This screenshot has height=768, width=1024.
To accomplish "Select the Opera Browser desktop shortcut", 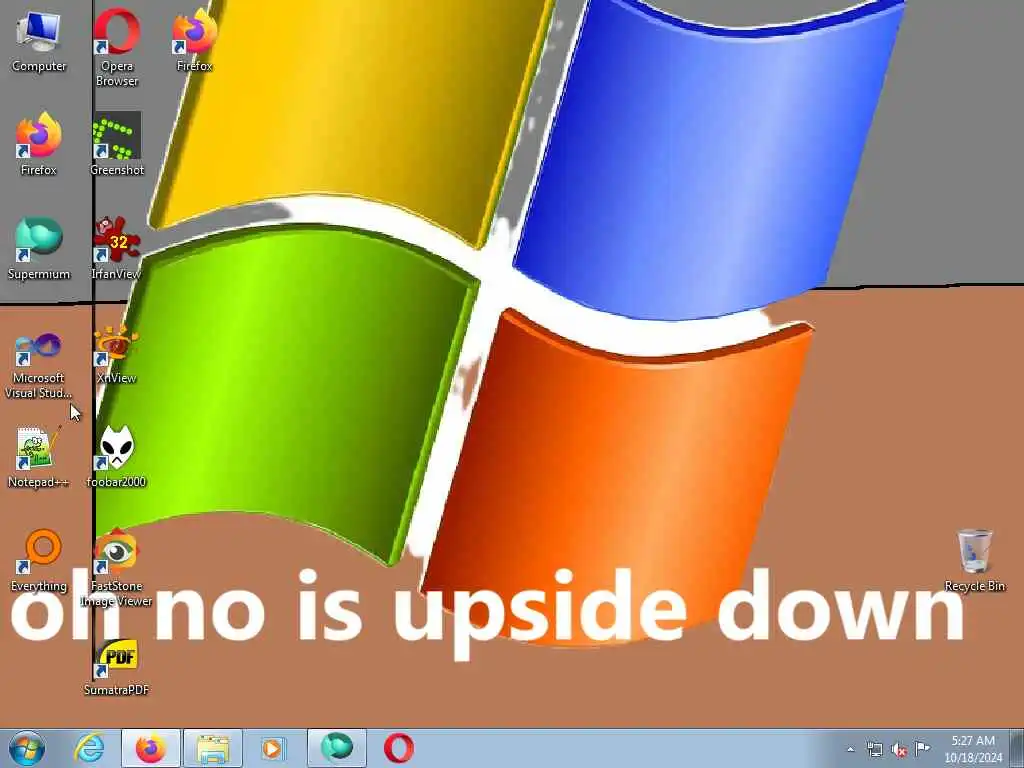I will [x=117, y=48].
